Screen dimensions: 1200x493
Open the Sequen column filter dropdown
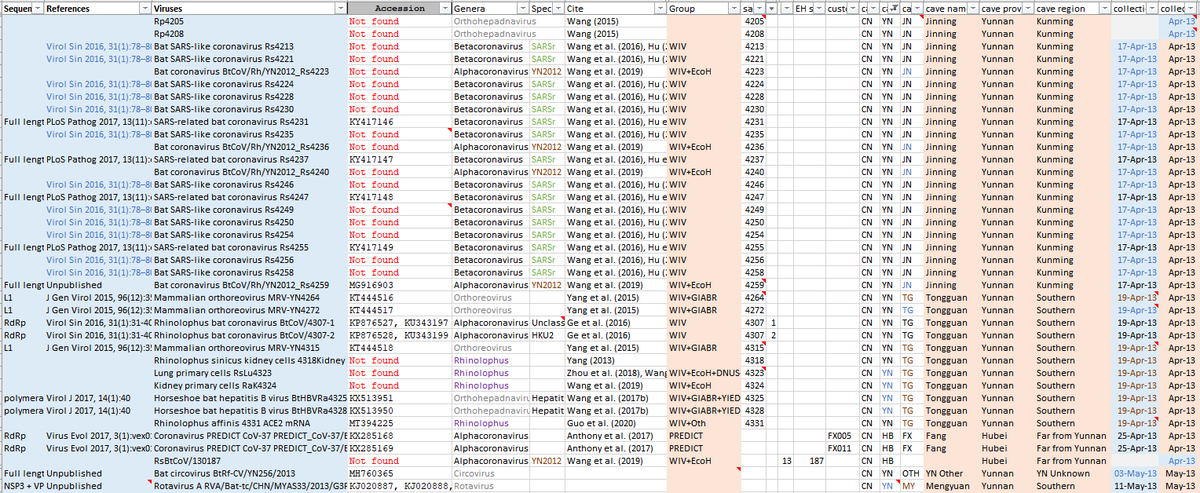(x=35, y=8)
